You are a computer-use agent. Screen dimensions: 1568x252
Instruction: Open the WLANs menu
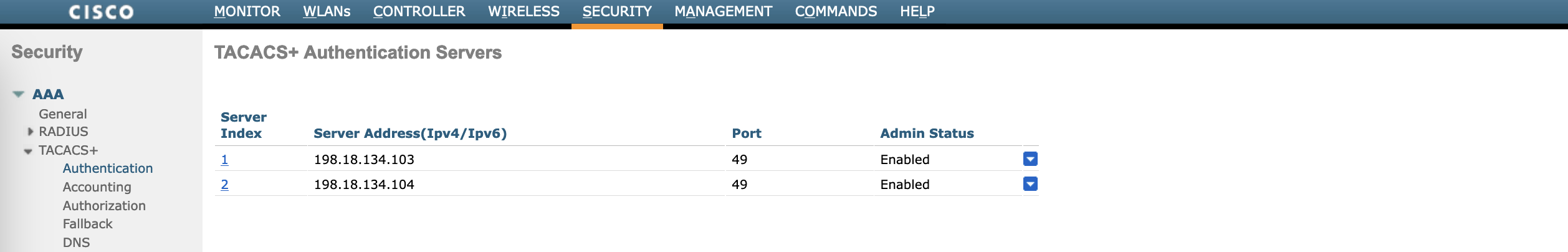327,11
